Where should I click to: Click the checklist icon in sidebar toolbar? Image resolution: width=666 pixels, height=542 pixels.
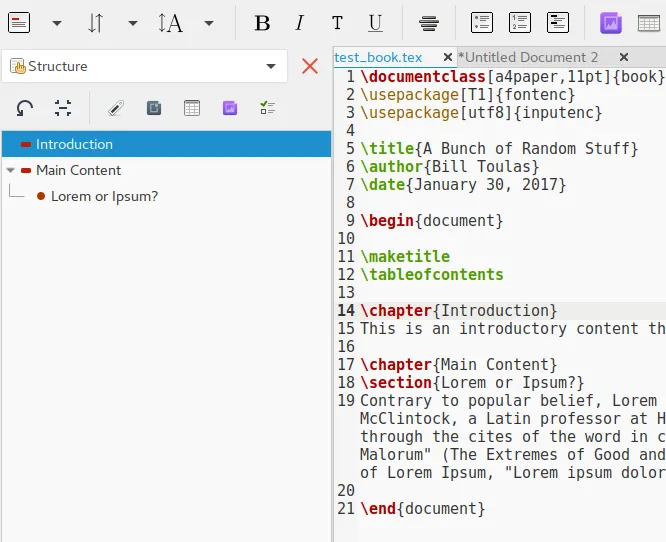[x=267, y=108]
